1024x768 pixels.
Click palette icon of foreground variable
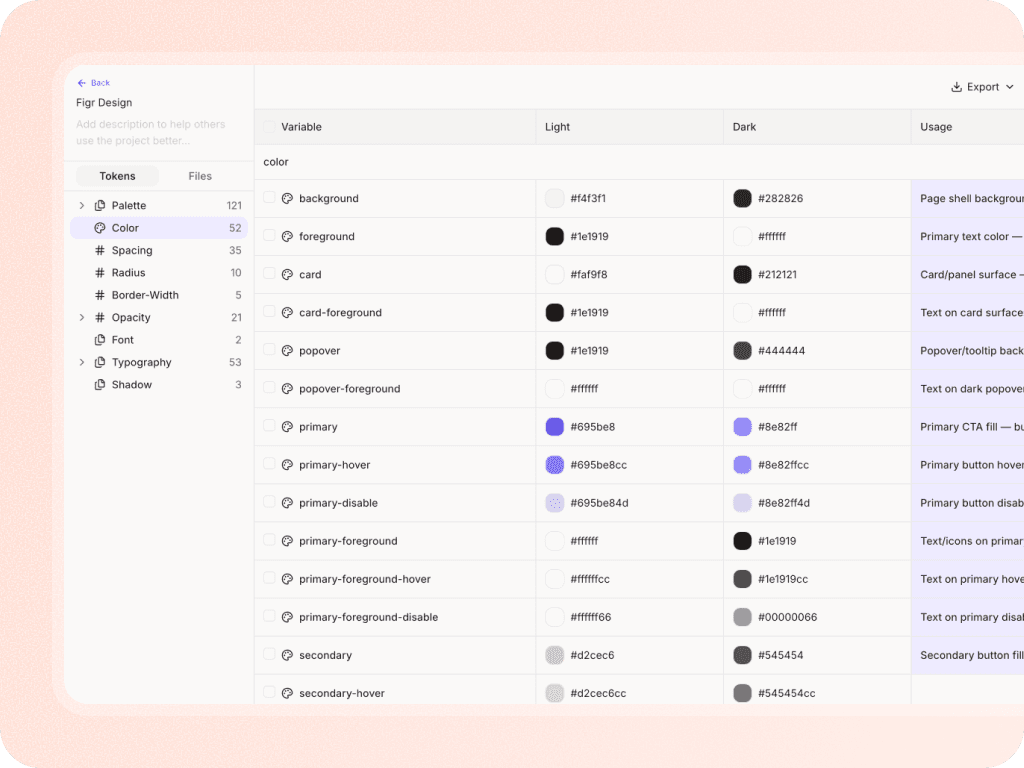(x=287, y=236)
